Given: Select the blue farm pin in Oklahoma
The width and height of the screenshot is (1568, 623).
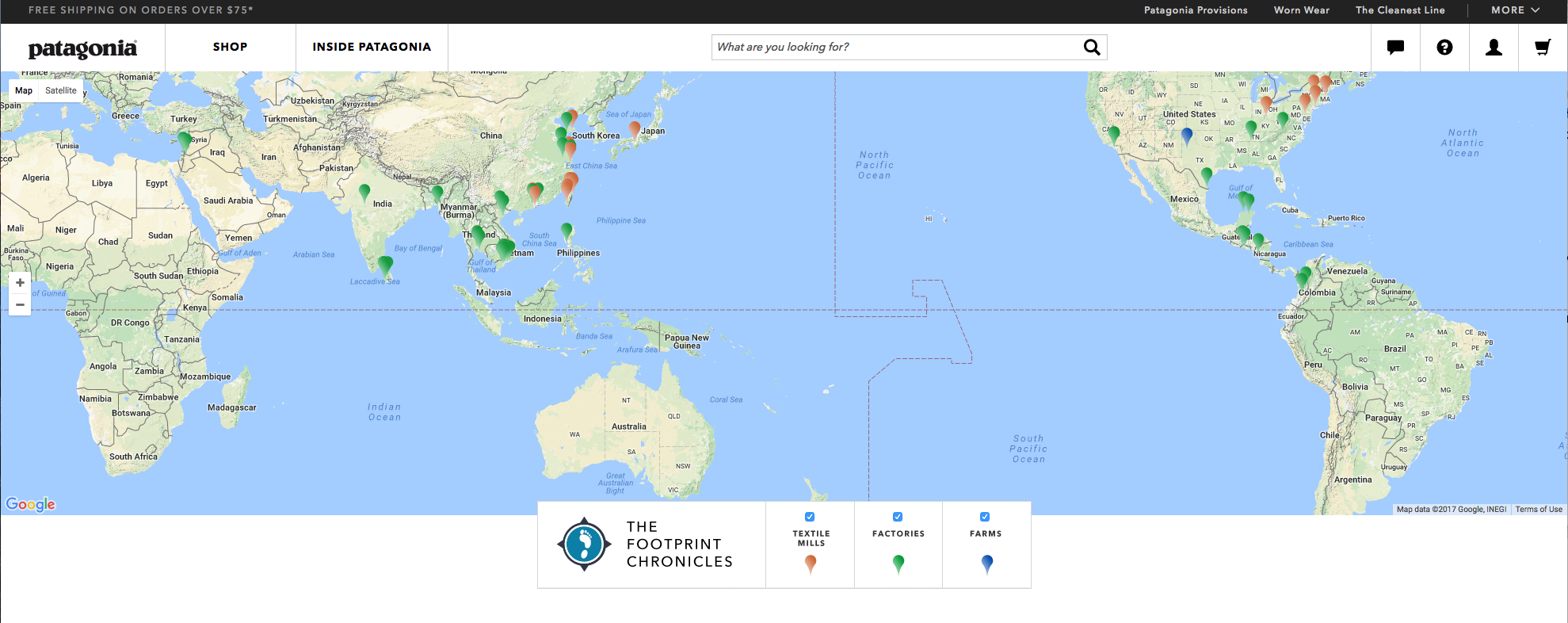Looking at the screenshot, I should [1186, 136].
